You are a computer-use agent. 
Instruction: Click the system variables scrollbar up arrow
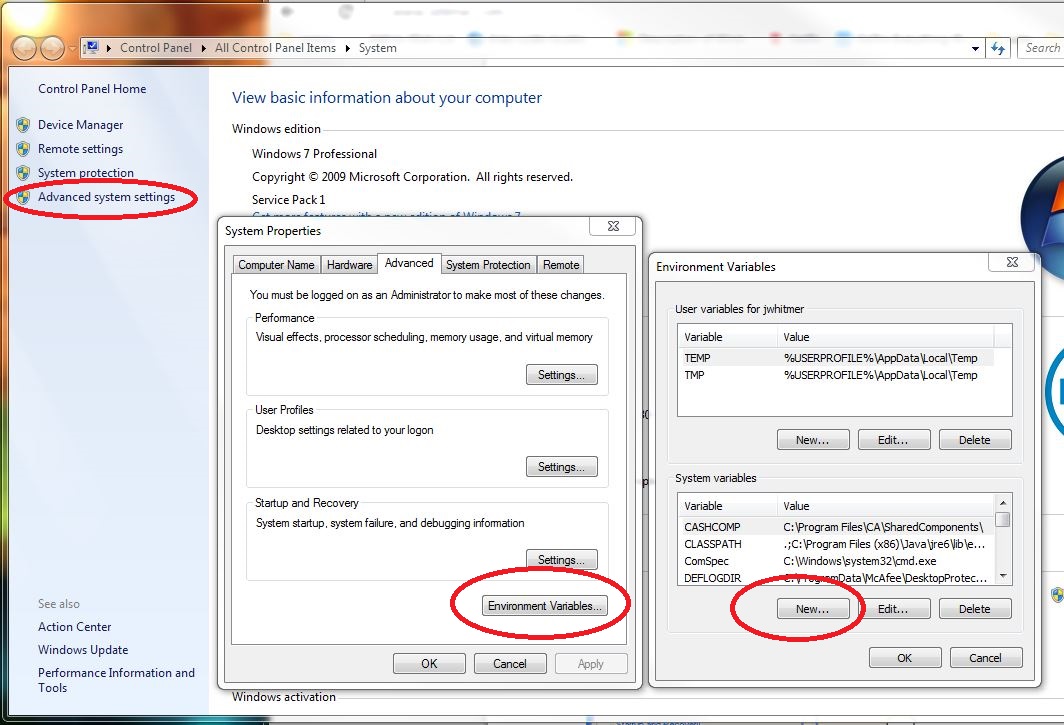[x=1003, y=502]
